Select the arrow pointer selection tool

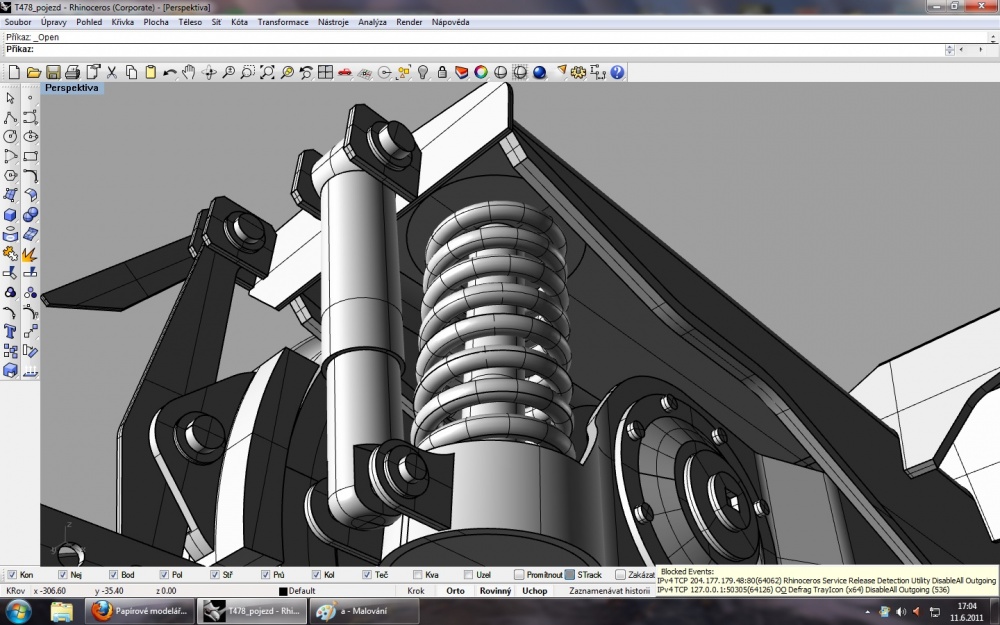tap(10, 98)
